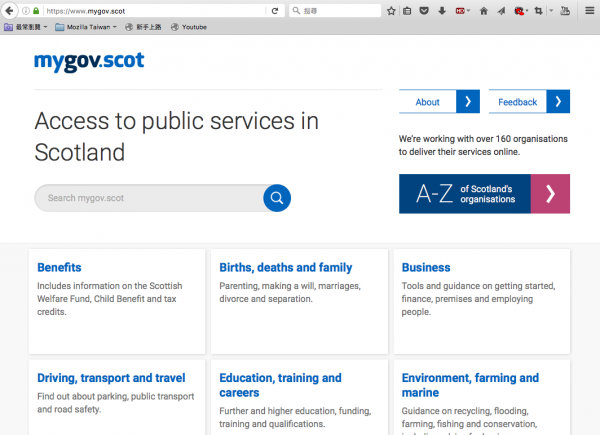Focus the Search mygov.scot field

click(x=149, y=198)
